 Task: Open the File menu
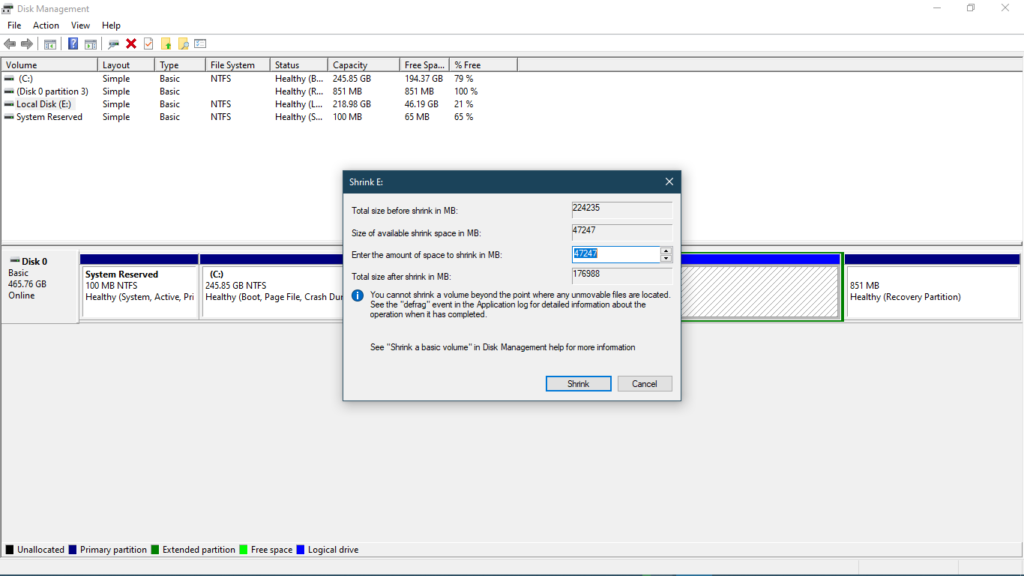(x=13, y=25)
